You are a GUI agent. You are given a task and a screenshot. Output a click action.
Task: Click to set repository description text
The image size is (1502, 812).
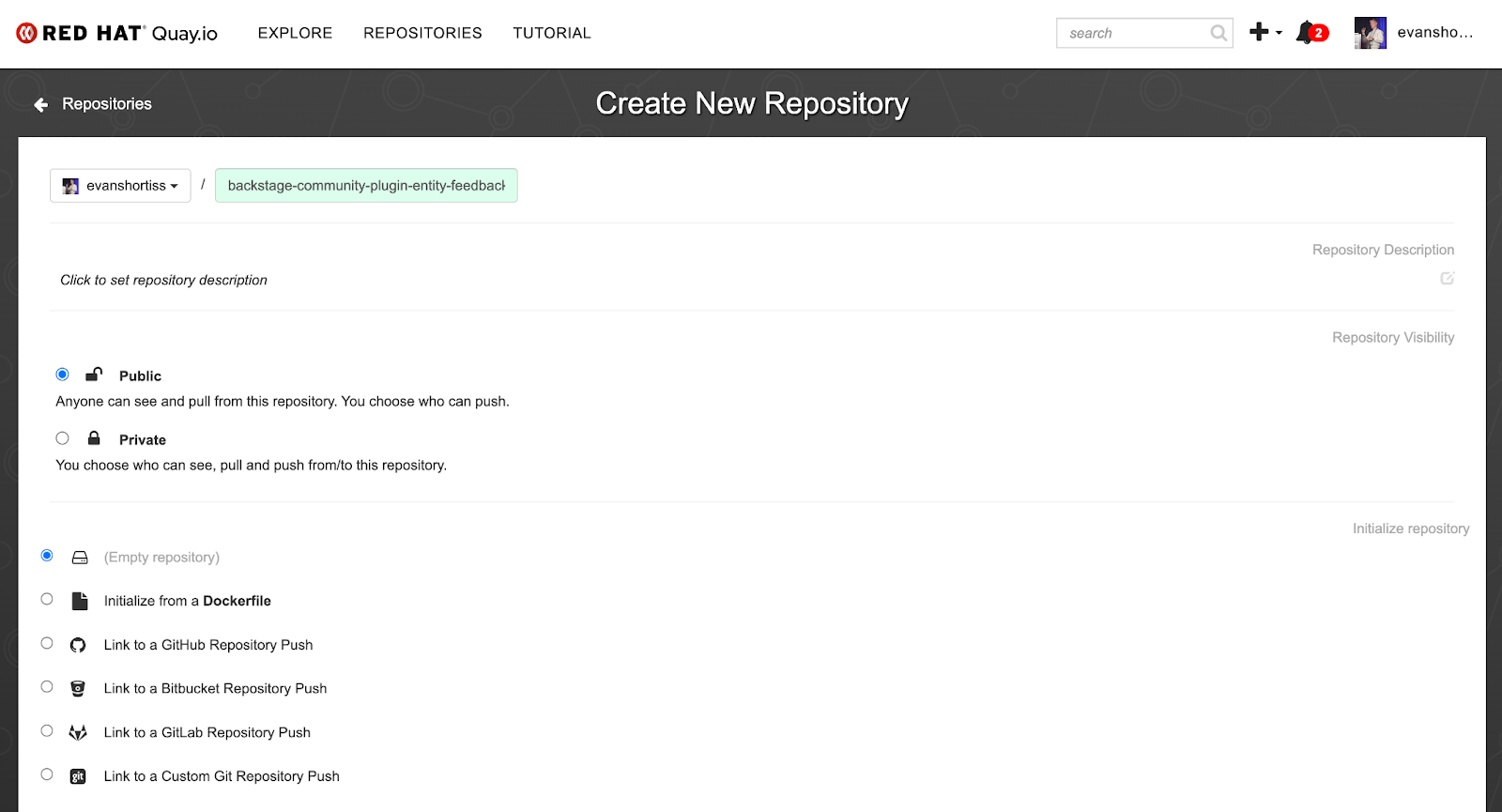(x=163, y=280)
